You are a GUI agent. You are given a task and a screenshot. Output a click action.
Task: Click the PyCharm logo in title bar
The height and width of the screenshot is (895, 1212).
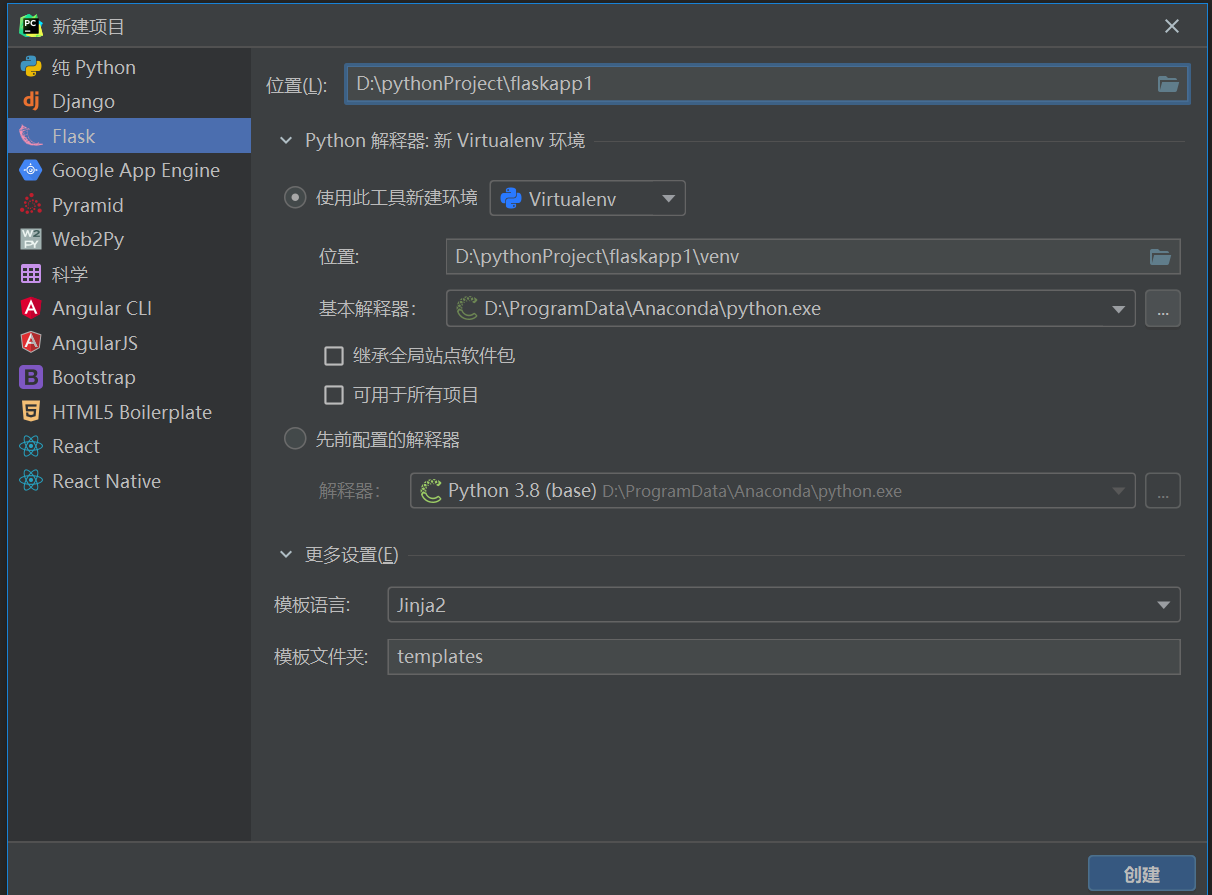tap(31, 26)
